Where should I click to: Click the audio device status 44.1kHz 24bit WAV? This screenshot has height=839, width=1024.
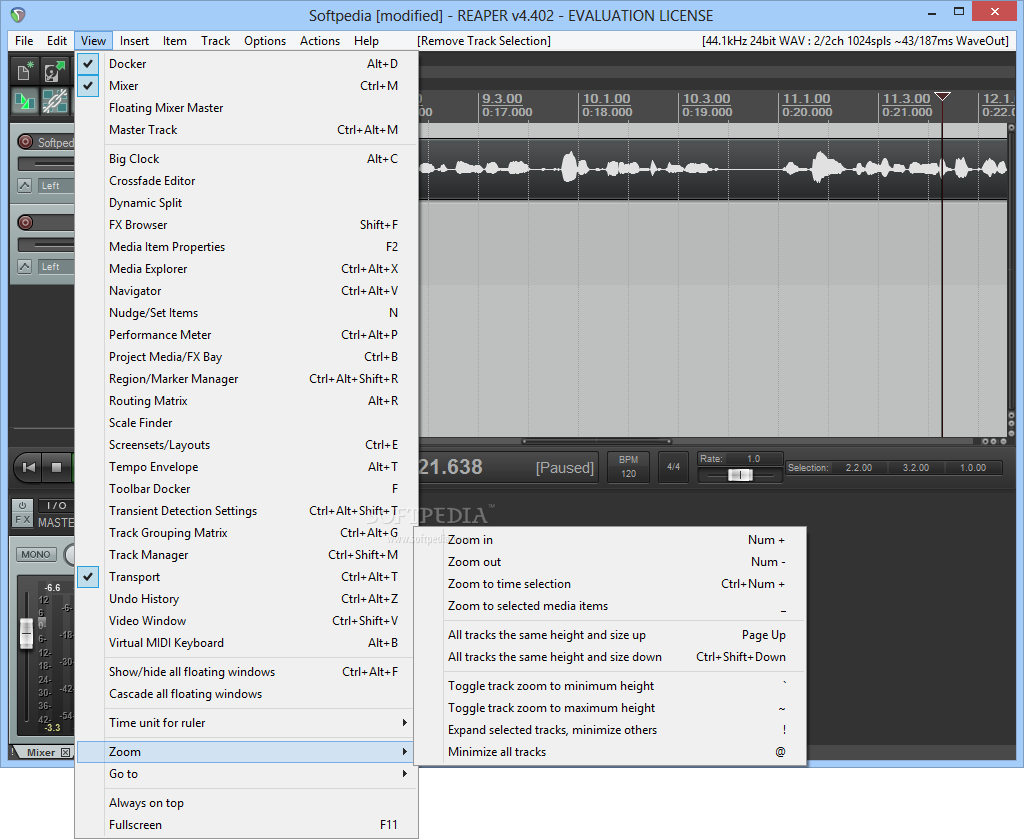pos(856,40)
